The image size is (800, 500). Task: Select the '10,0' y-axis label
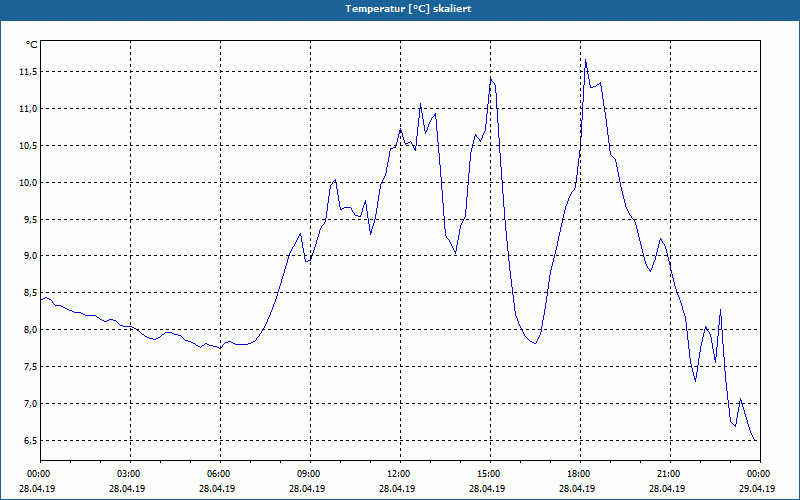[28, 183]
